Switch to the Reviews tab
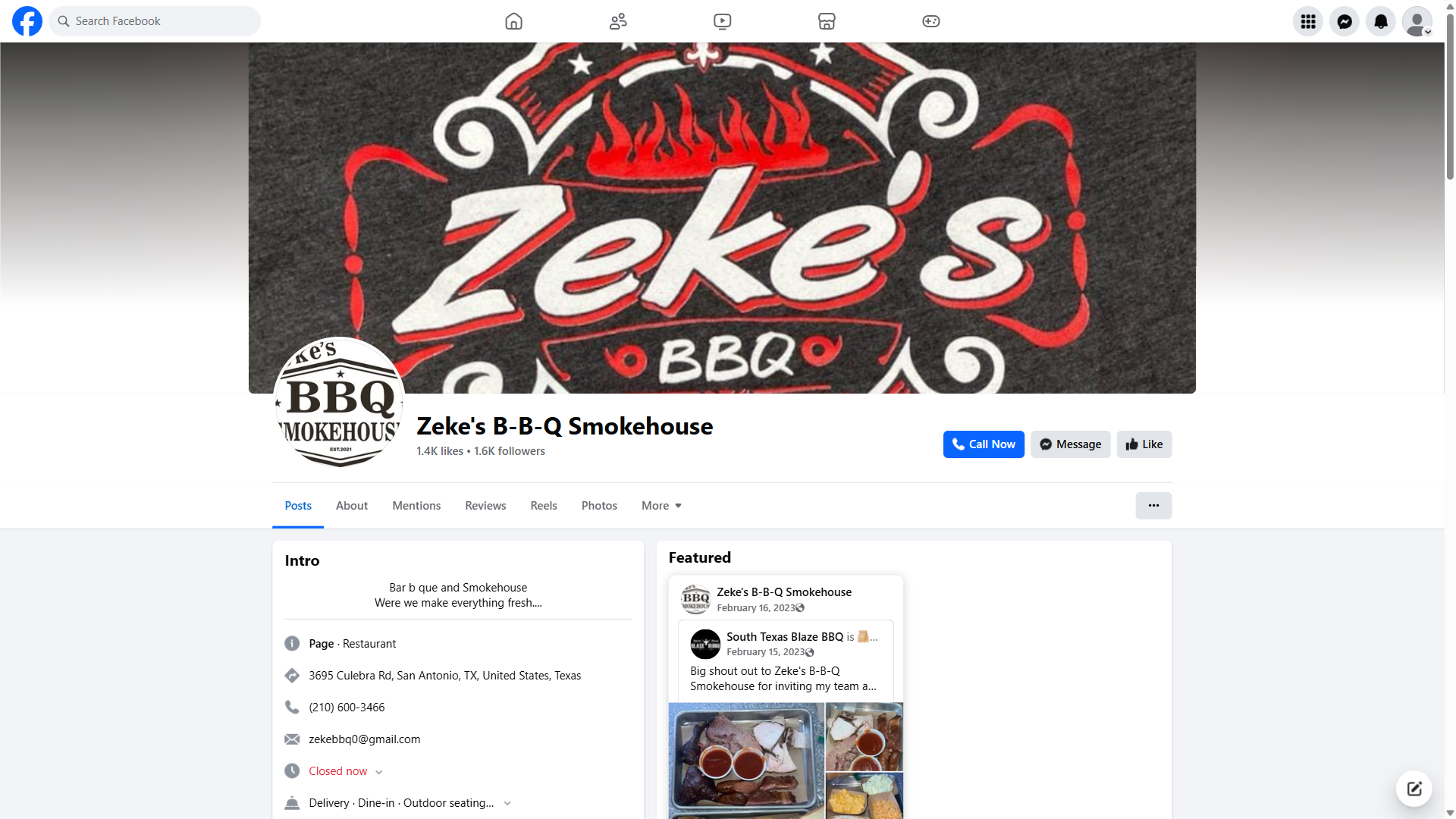The width and height of the screenshot is (1456, 819). [485, 506]
